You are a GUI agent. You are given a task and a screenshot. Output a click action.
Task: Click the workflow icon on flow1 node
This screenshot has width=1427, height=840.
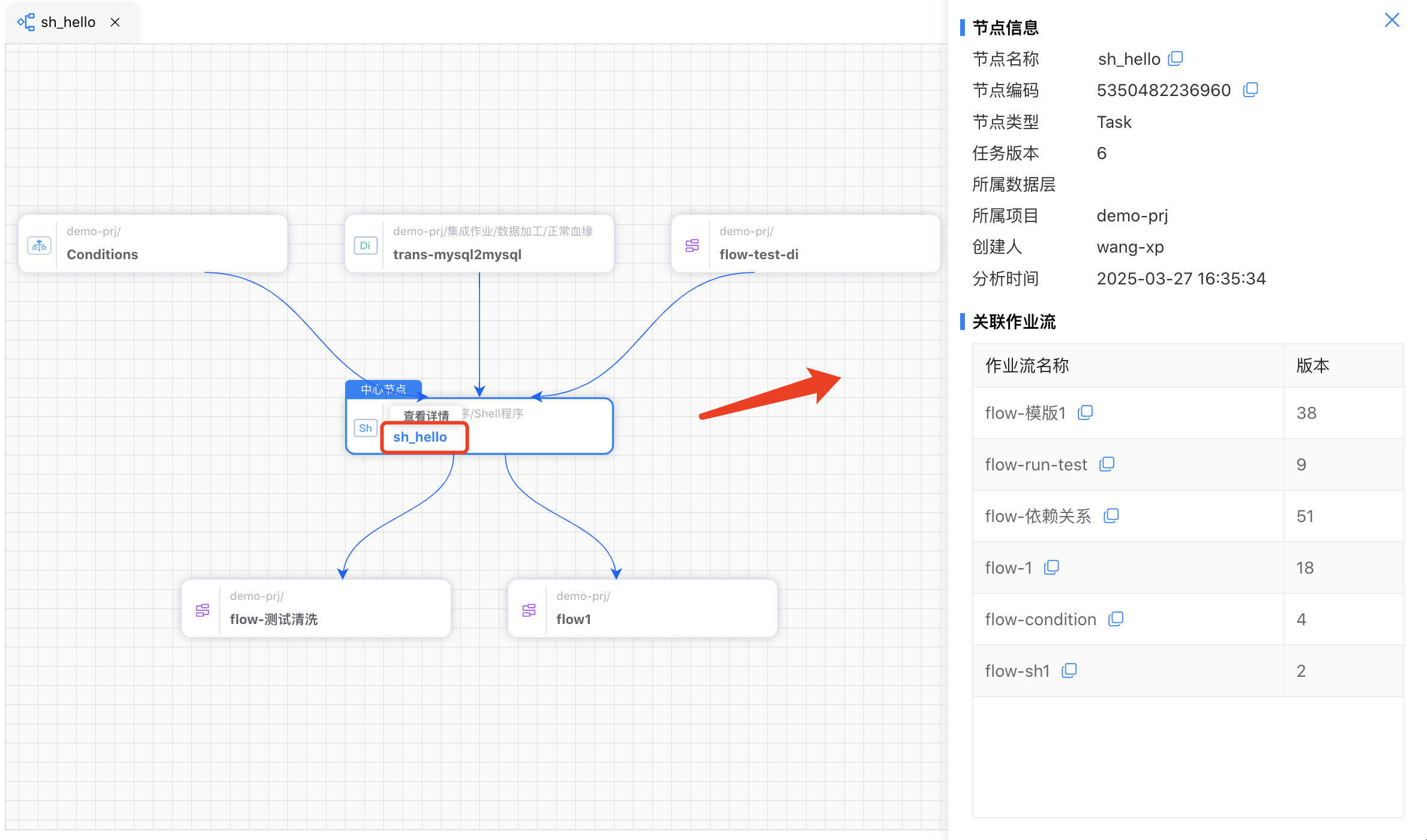coord(529,610)
